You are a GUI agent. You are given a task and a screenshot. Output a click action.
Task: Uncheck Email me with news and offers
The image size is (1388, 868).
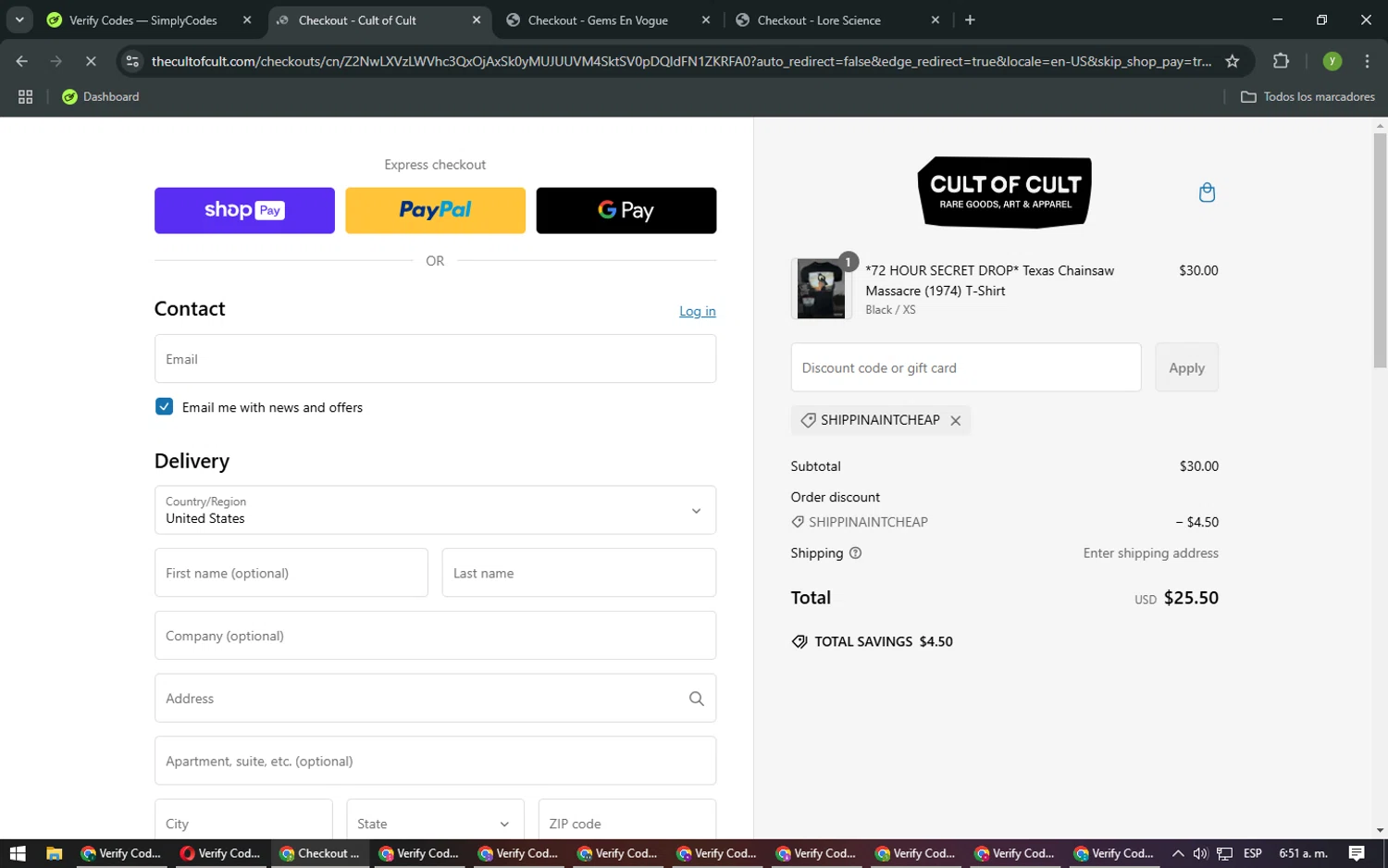coord(164,406)
